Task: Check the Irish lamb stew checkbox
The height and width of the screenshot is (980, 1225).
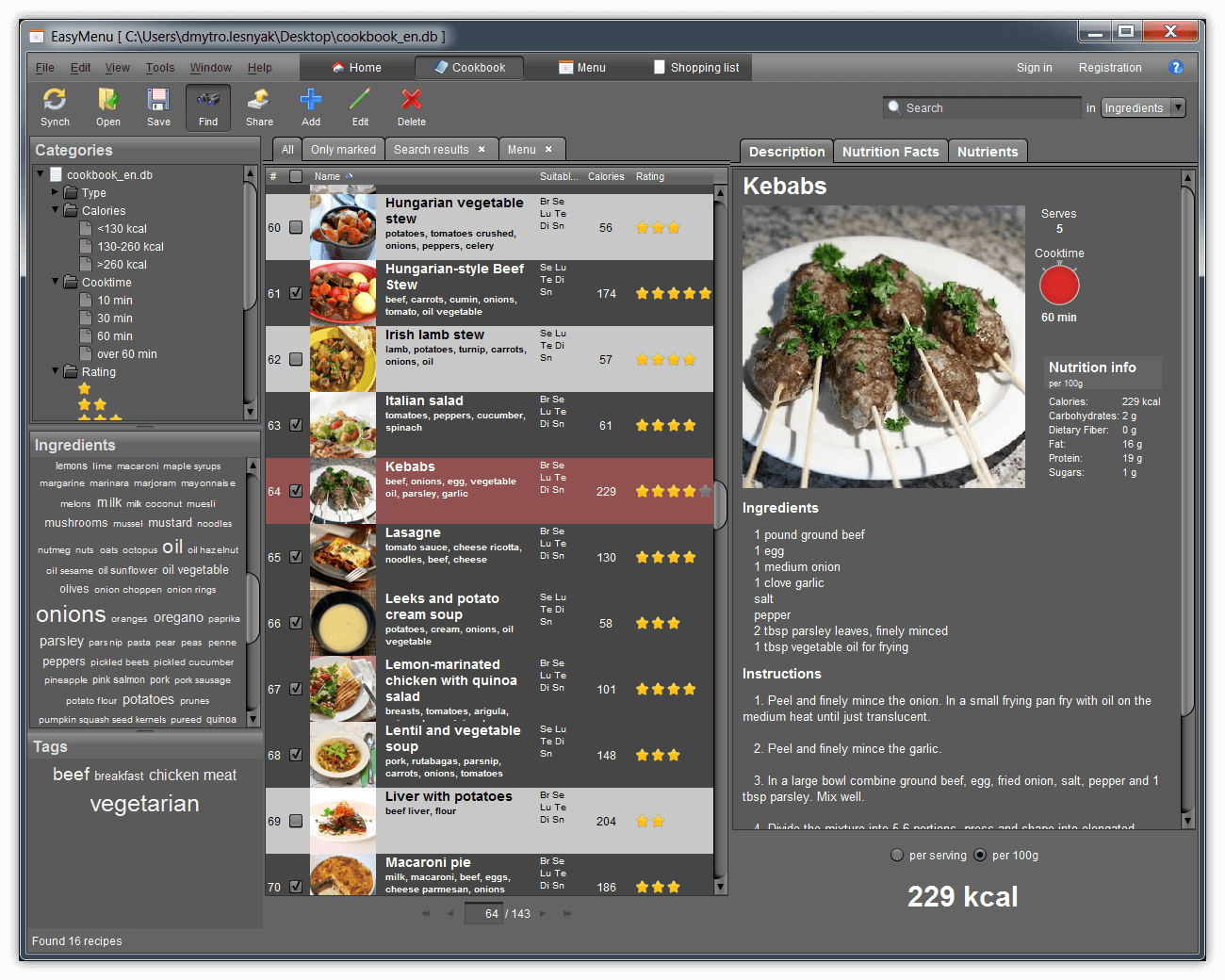Action: (x=296, y=359)
